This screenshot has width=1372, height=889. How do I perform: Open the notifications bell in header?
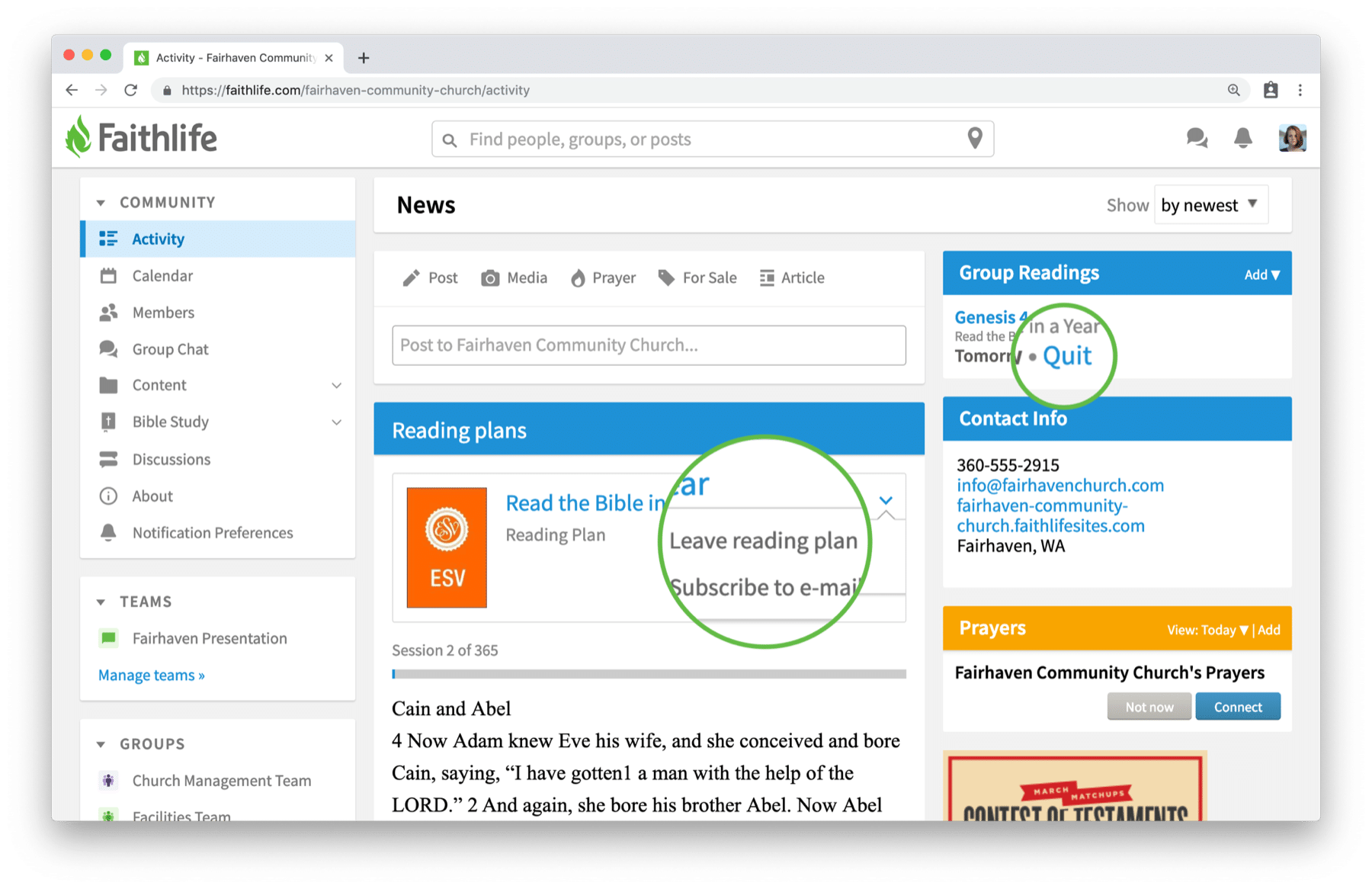tap(1242, 138)
